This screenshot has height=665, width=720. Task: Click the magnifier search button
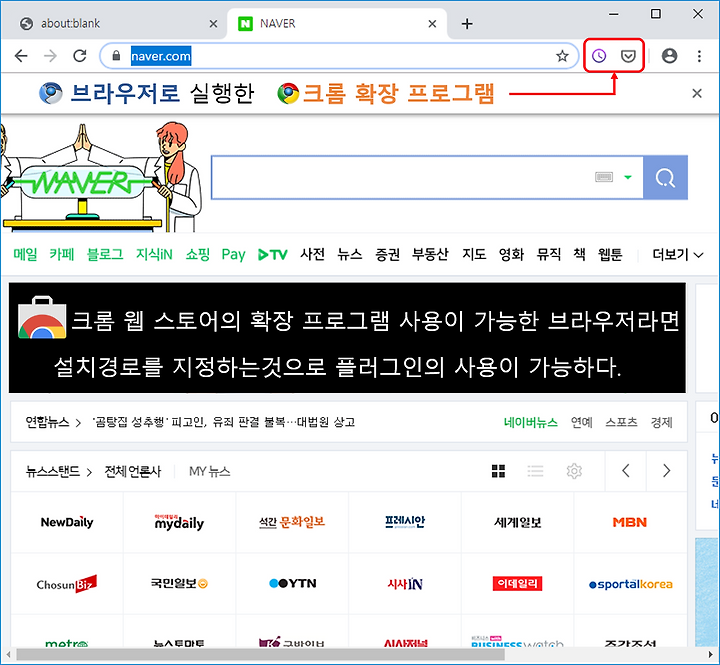pos(665,177)
